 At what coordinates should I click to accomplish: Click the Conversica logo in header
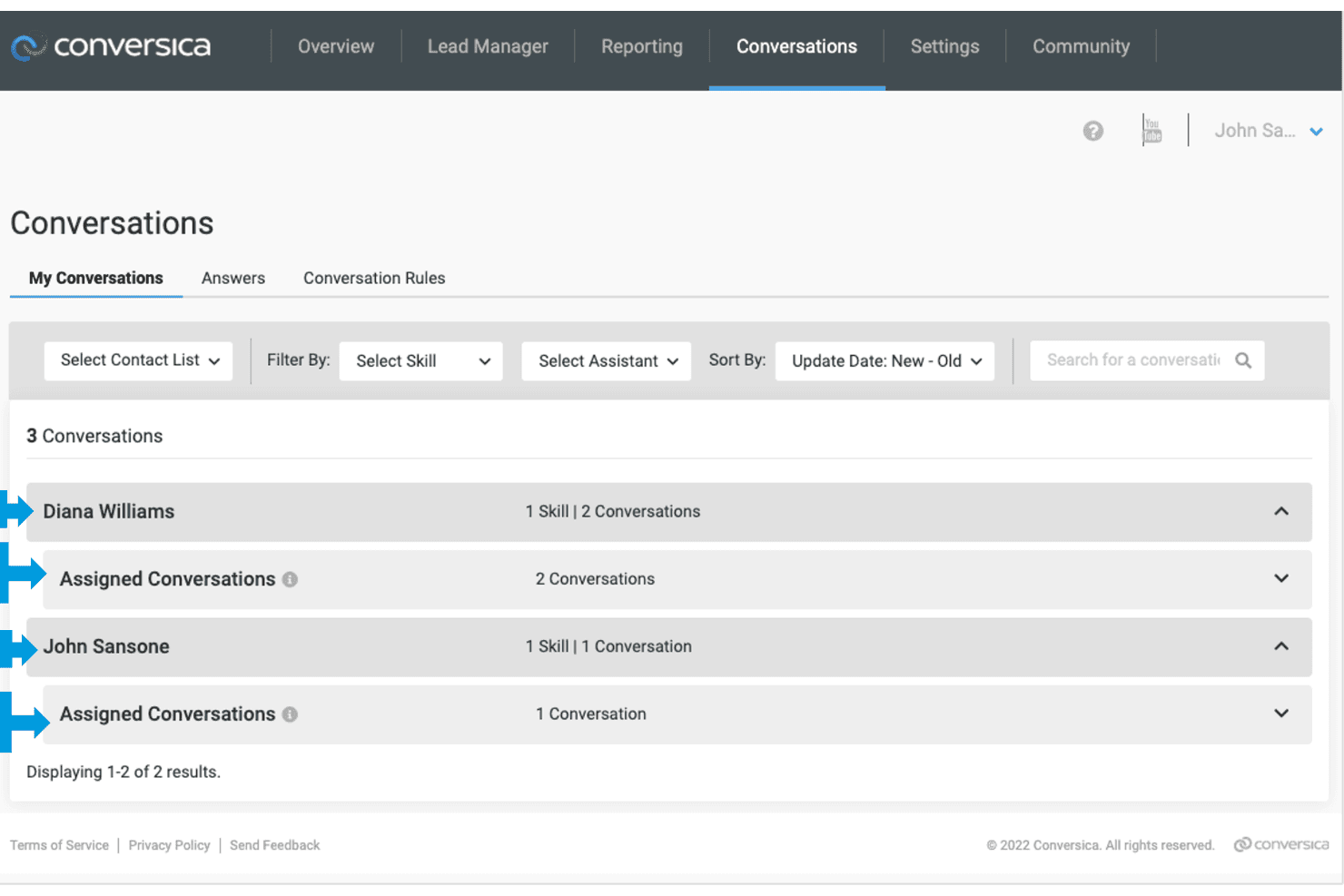pos(111,46)
